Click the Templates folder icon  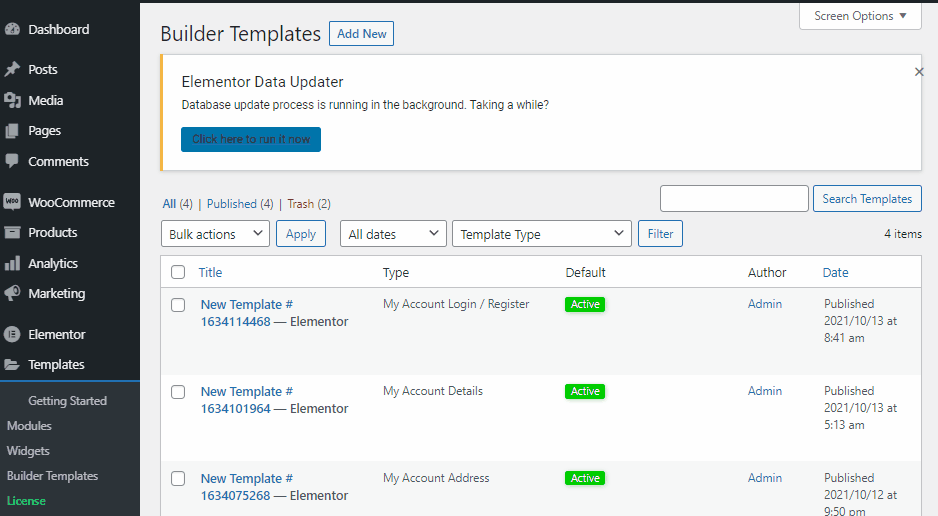tap(12, 364)
